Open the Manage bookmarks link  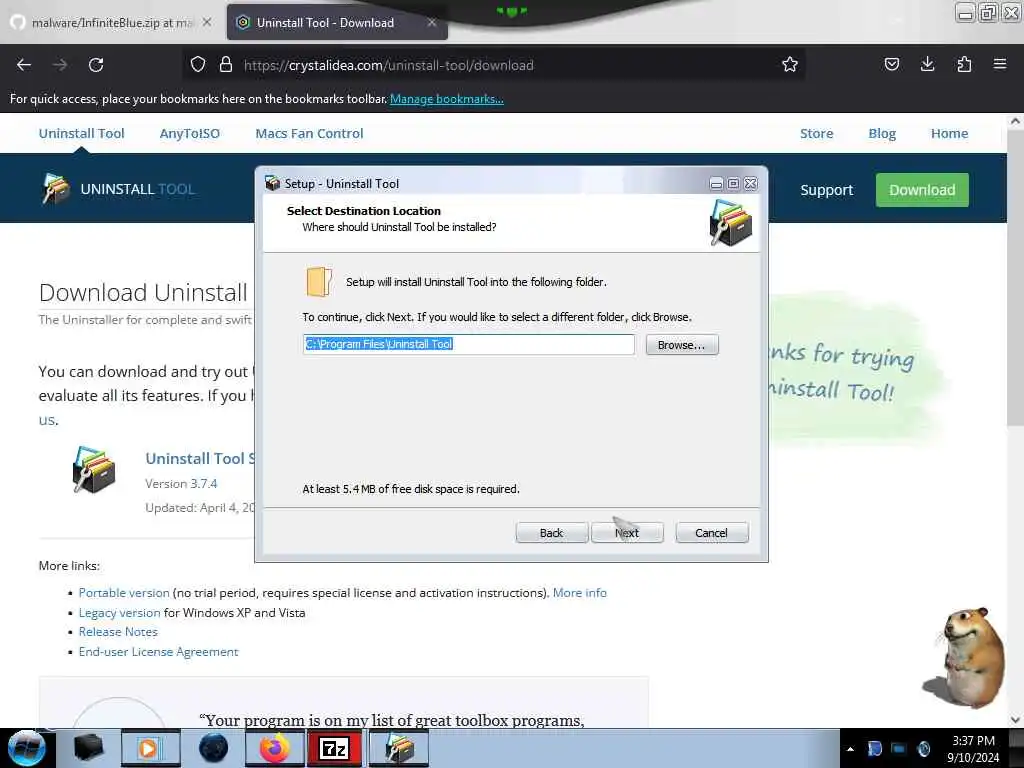pyautogui.click(x=447, y=99)
